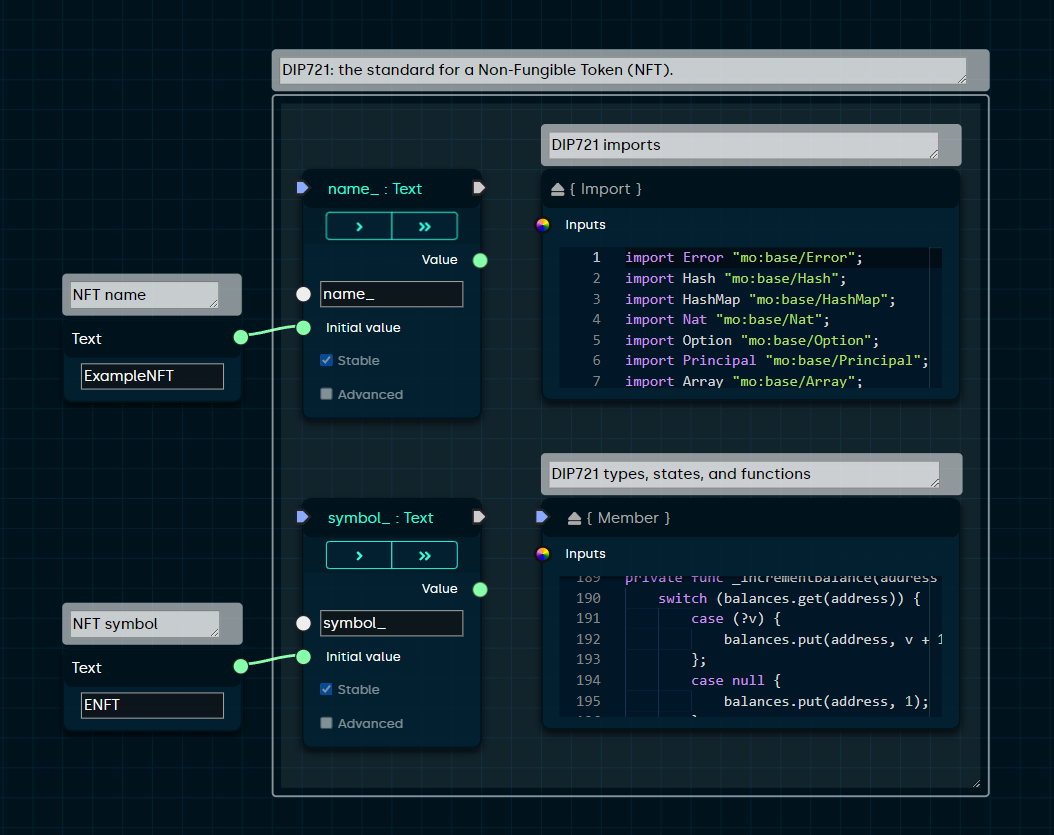Click the NFT name comment box
Screen dimensions: 1054x835
[145, 294]
